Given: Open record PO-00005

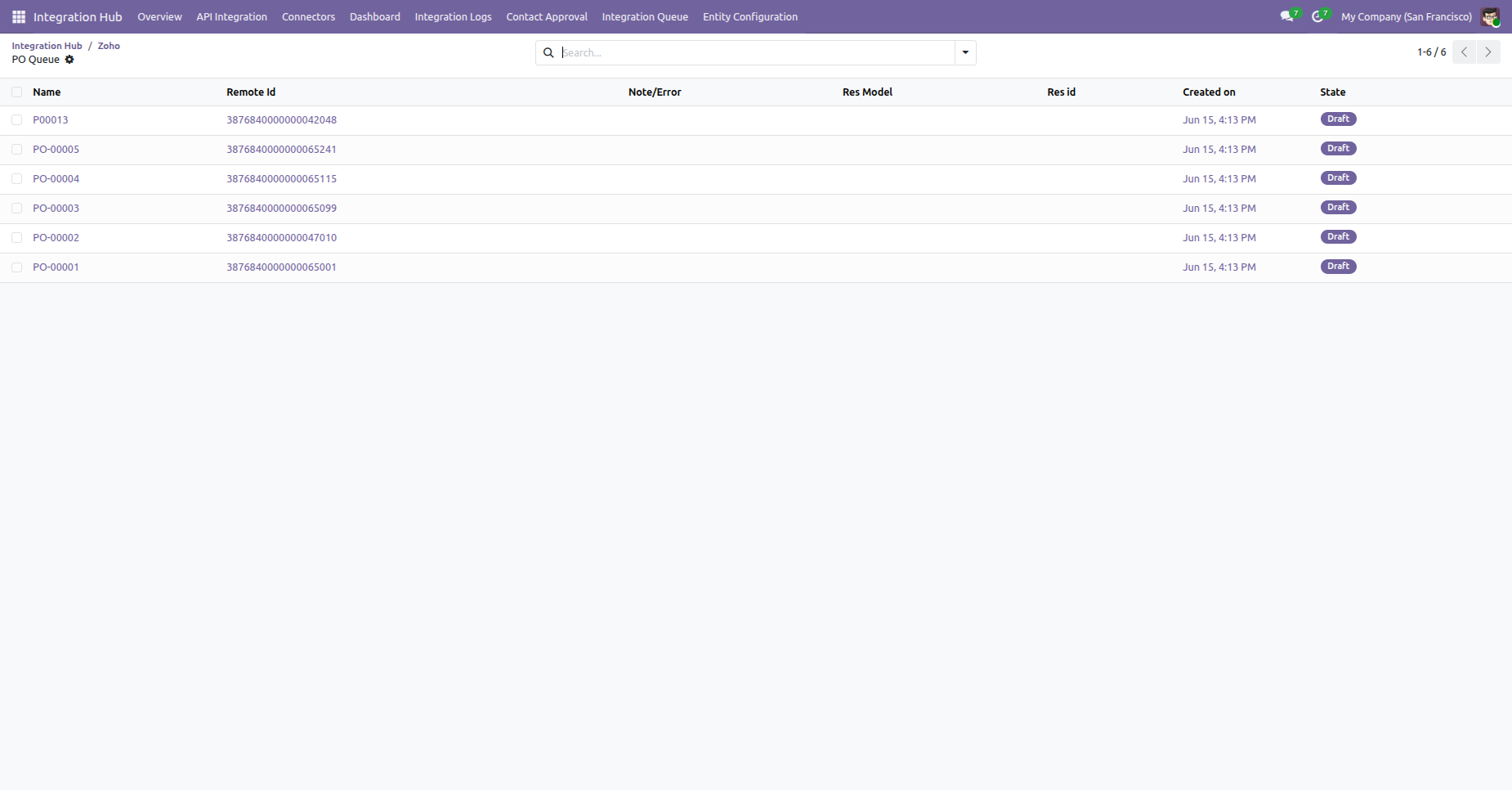Looking at the screenshot, I should click(x=56, y=150).
